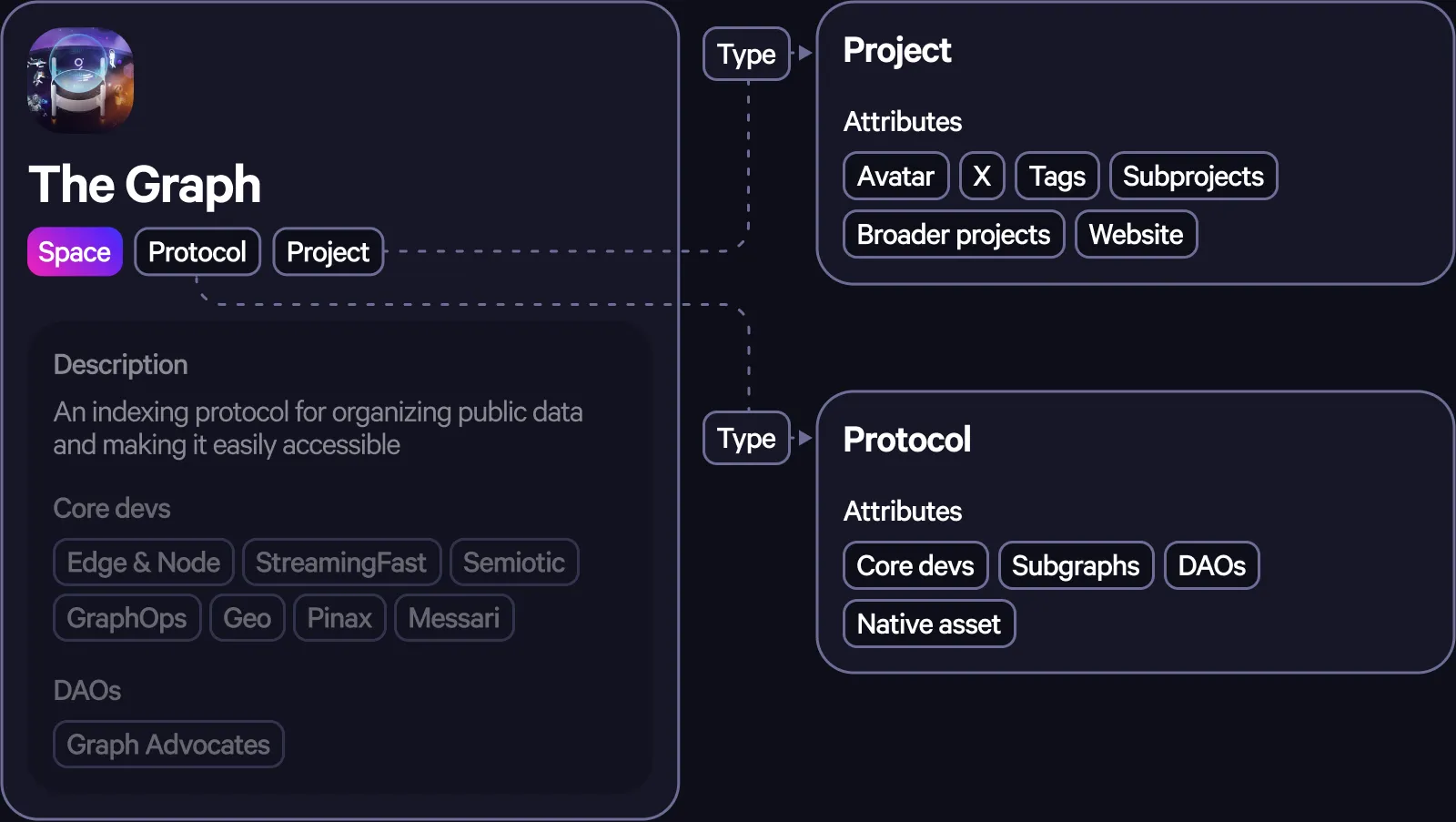This screenshot has height=822, width=1456.
Task: Click The Graph title text
Action: tap(145, 185)
